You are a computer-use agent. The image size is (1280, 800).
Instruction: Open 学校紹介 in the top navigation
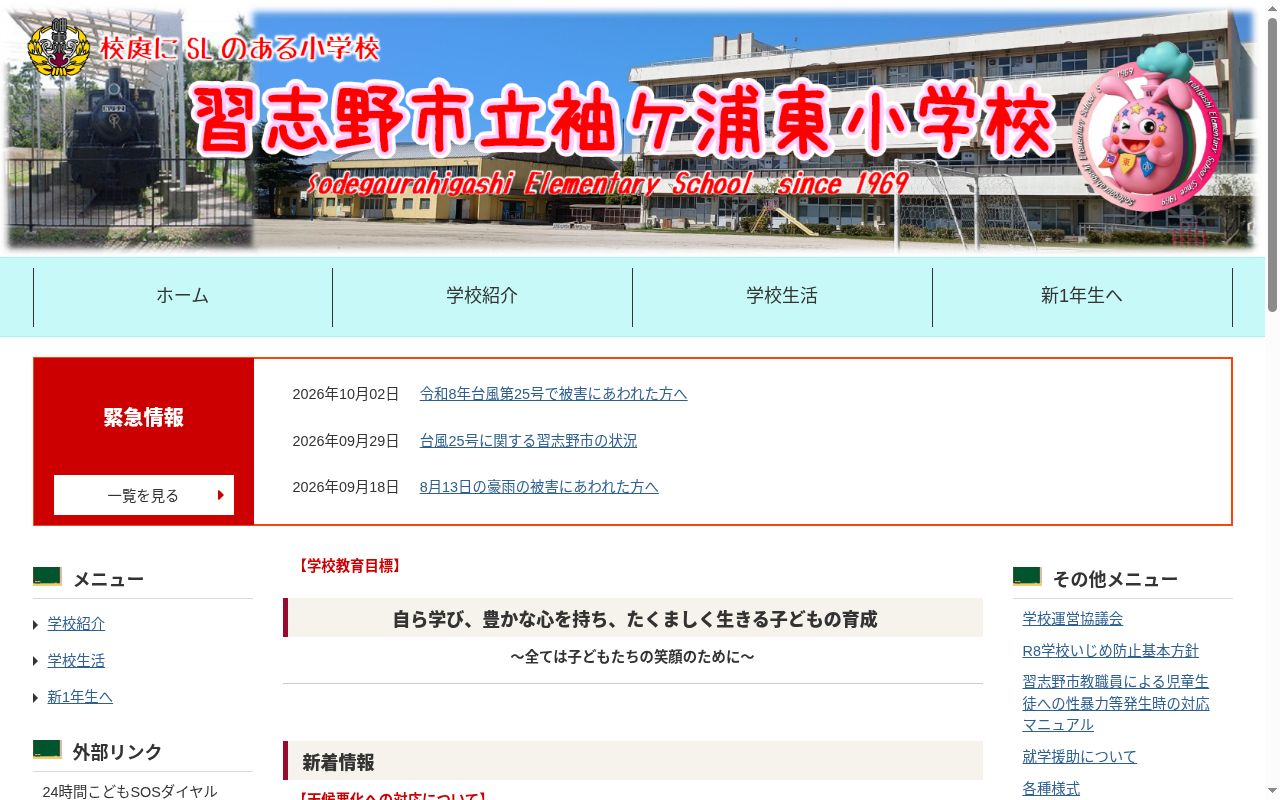click(x=482, y=296)
